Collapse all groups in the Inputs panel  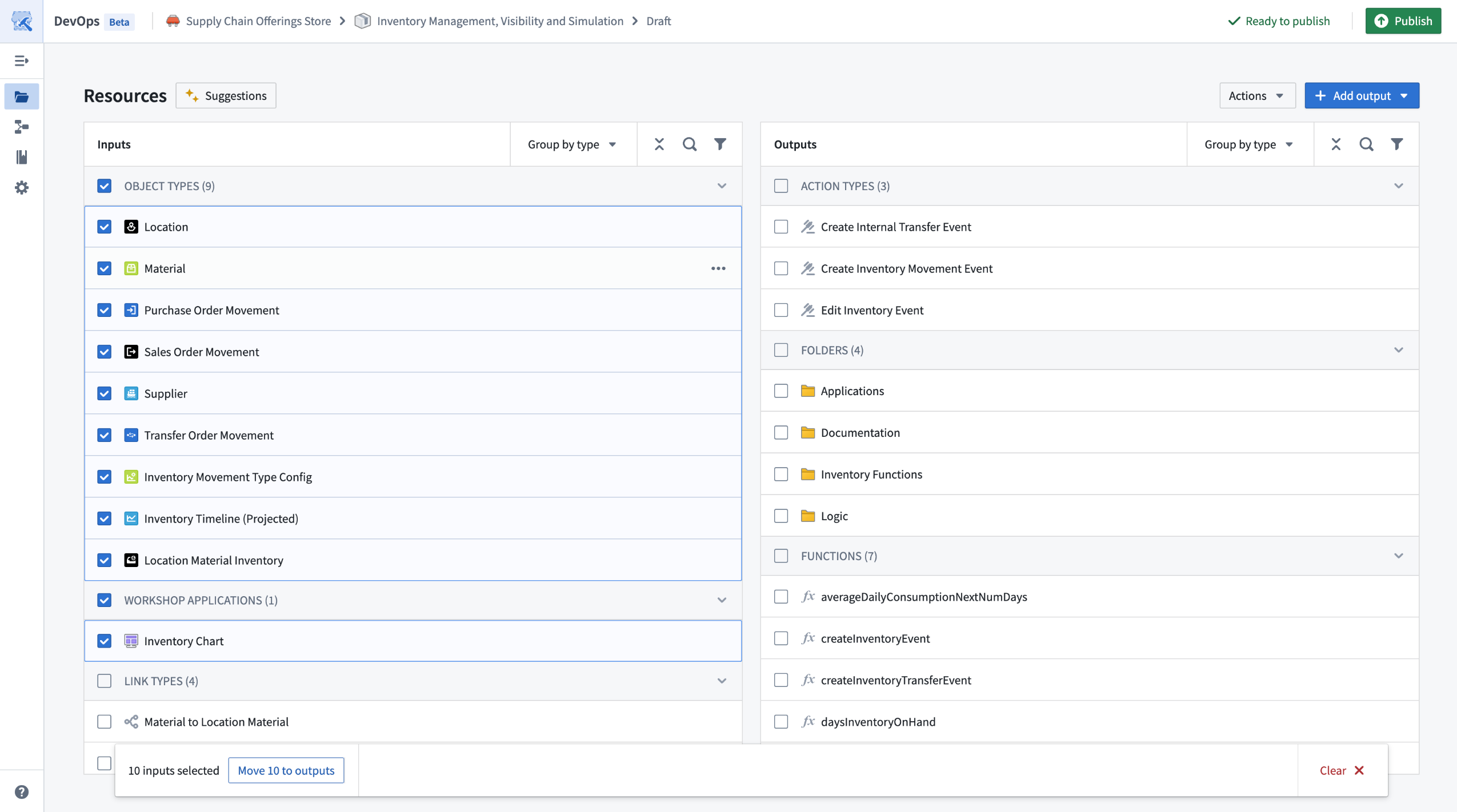[658, 144]
